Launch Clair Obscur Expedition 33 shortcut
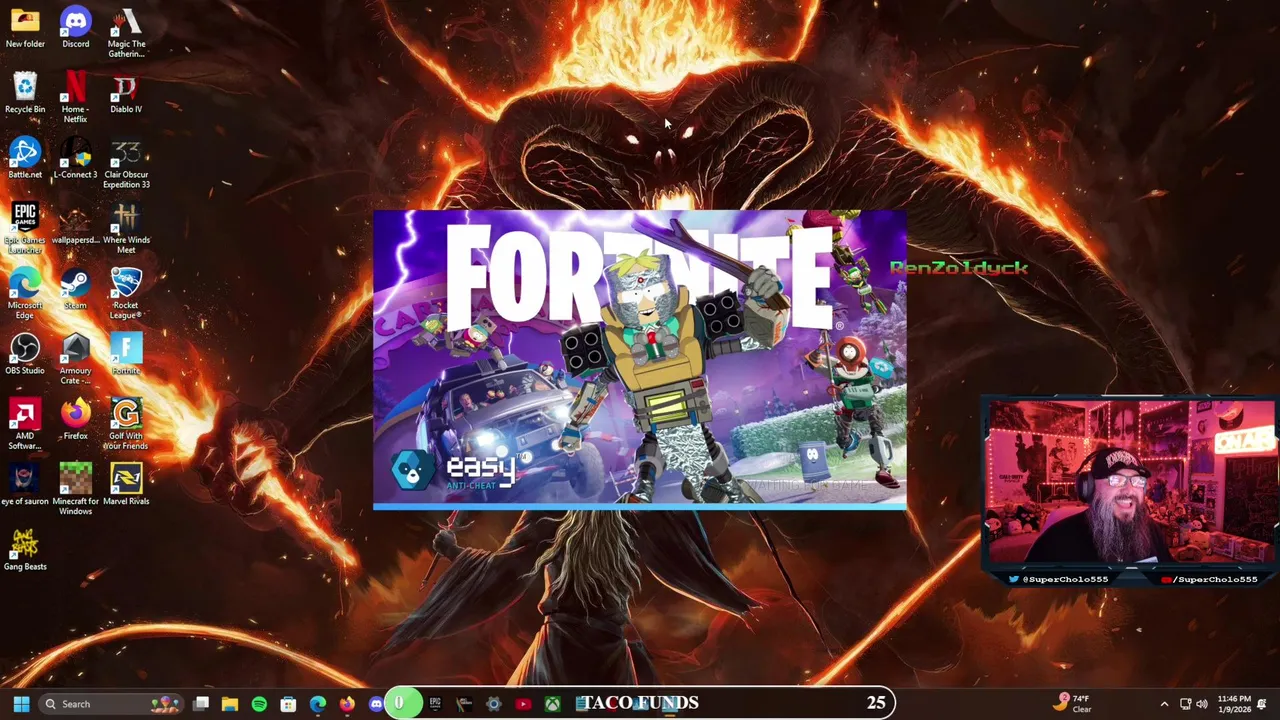1280x720 pixels. point(126,164)
